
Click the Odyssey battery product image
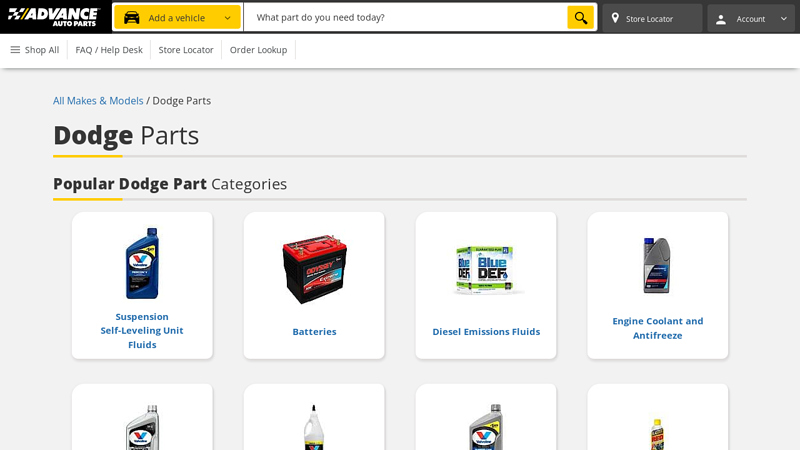[314, 269]
